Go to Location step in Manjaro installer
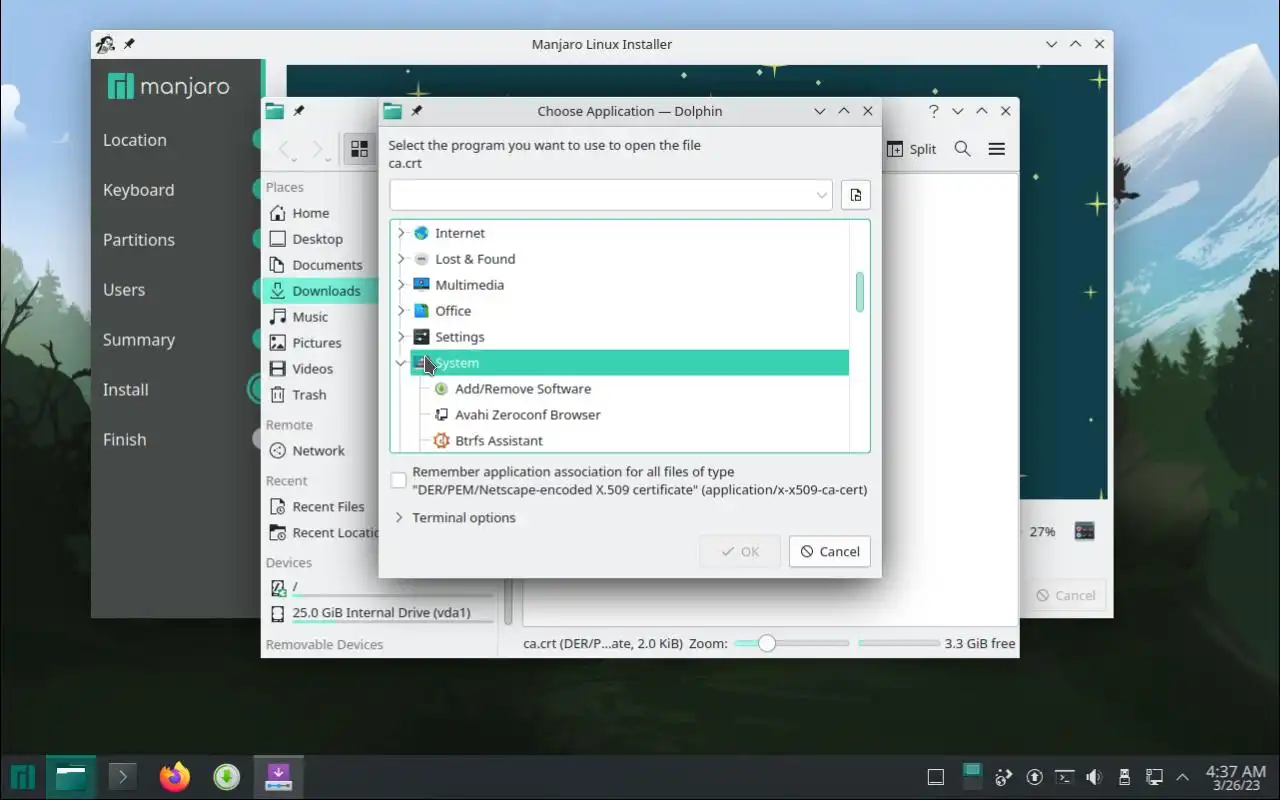The width and height of the screenshot is (1280, 800). 135,140
